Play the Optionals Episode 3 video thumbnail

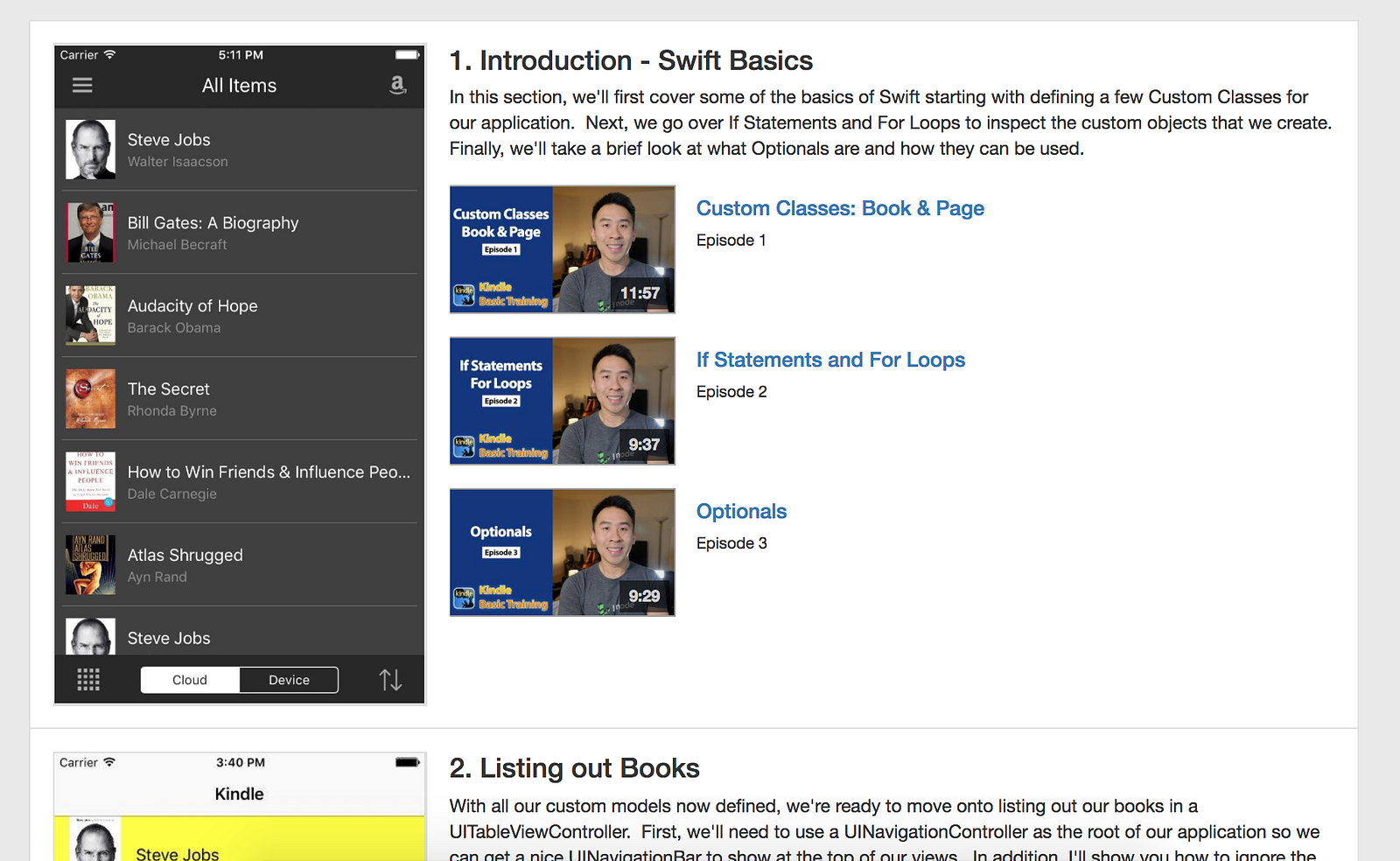563,552
